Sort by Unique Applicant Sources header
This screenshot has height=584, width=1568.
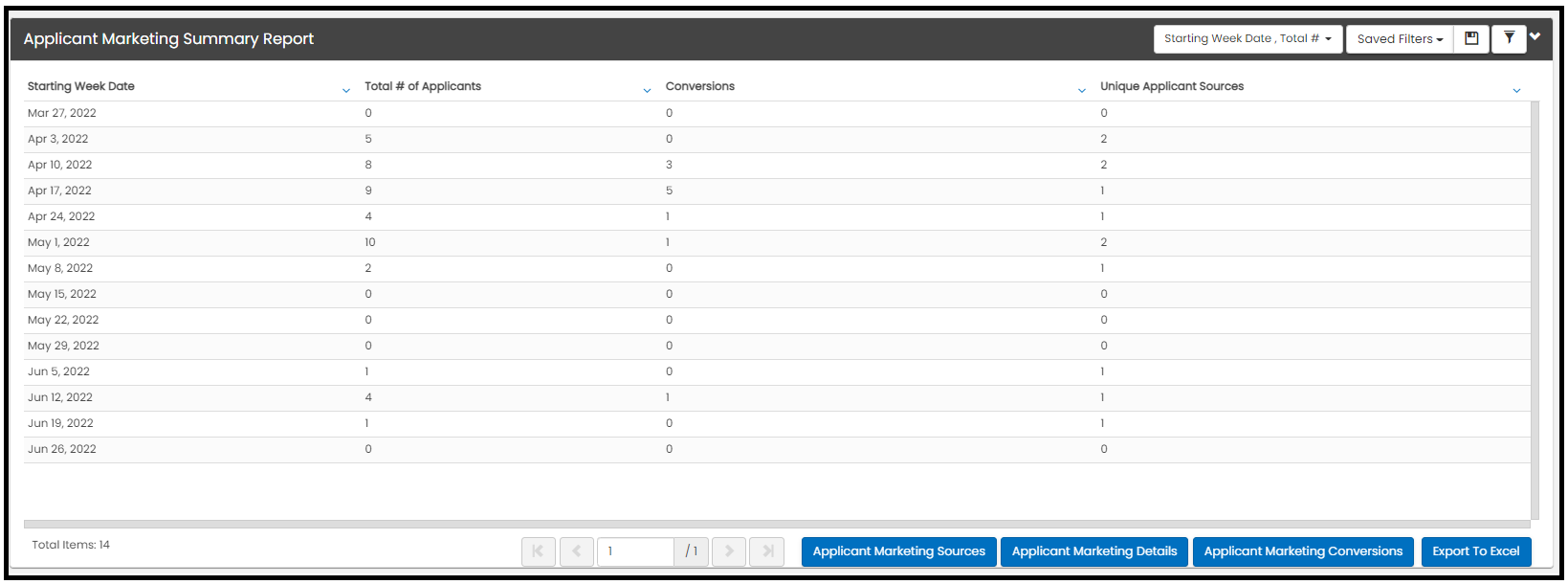(1172, 86)
